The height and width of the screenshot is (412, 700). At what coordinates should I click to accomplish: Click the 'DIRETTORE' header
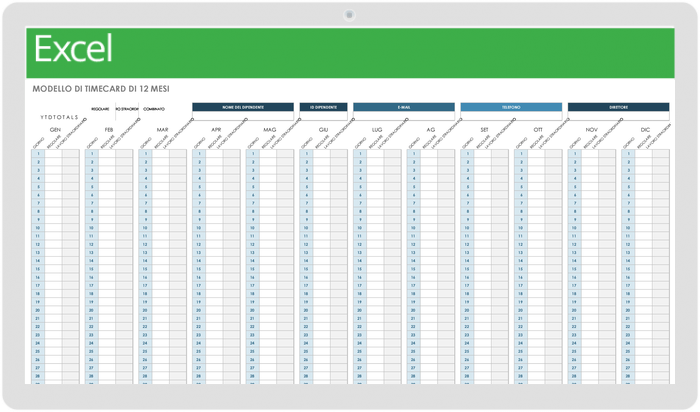click(618, 107)
